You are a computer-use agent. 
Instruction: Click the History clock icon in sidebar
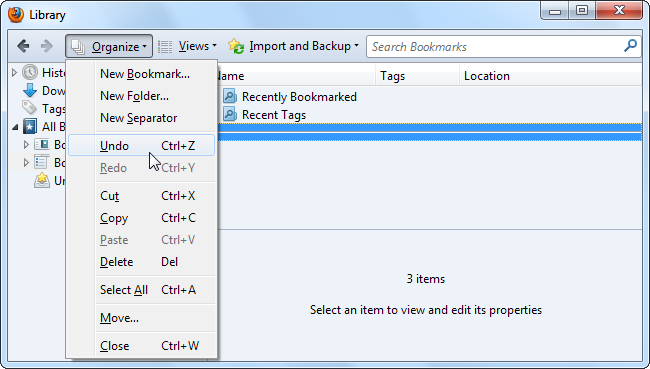click(x=30, y=73)
